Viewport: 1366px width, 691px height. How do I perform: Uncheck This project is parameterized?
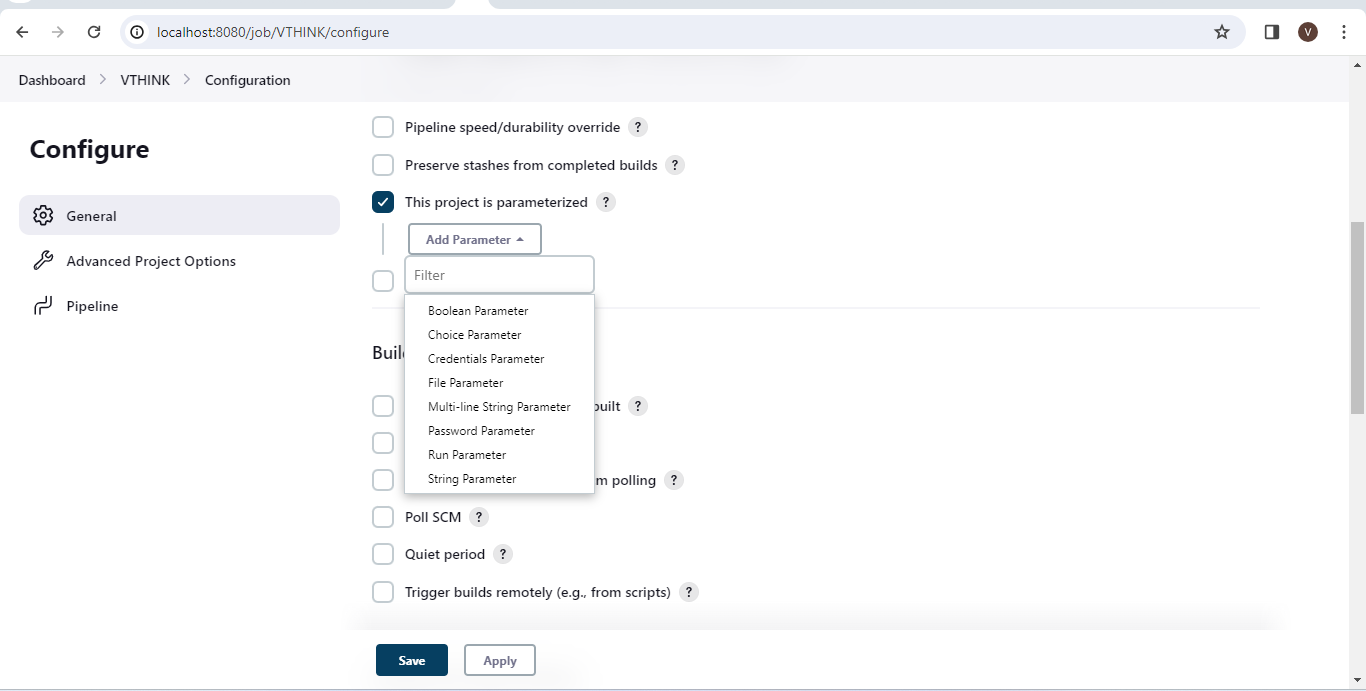[x=383, y=202]
